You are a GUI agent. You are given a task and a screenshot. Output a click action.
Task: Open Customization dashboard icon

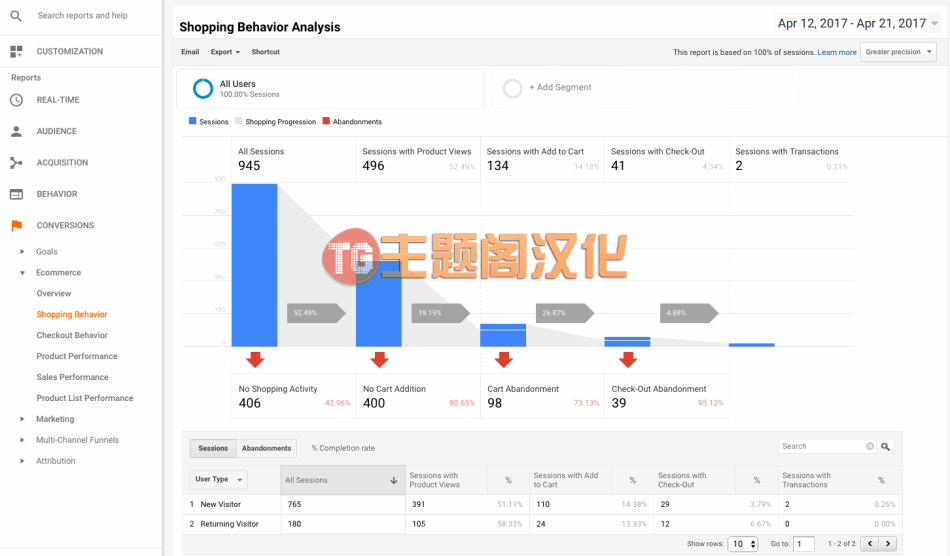pyautogui.click(x=16, y=51)
